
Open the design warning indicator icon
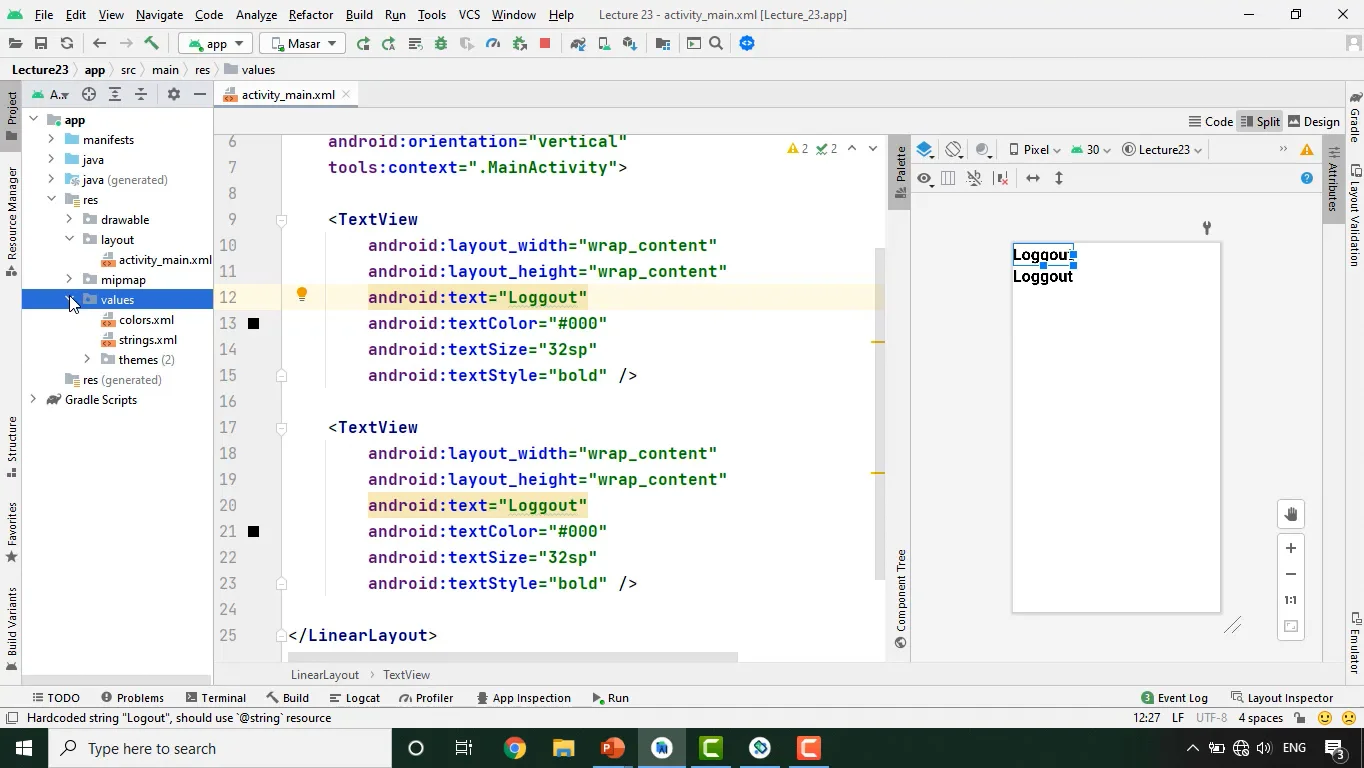tap(1306, 150)
